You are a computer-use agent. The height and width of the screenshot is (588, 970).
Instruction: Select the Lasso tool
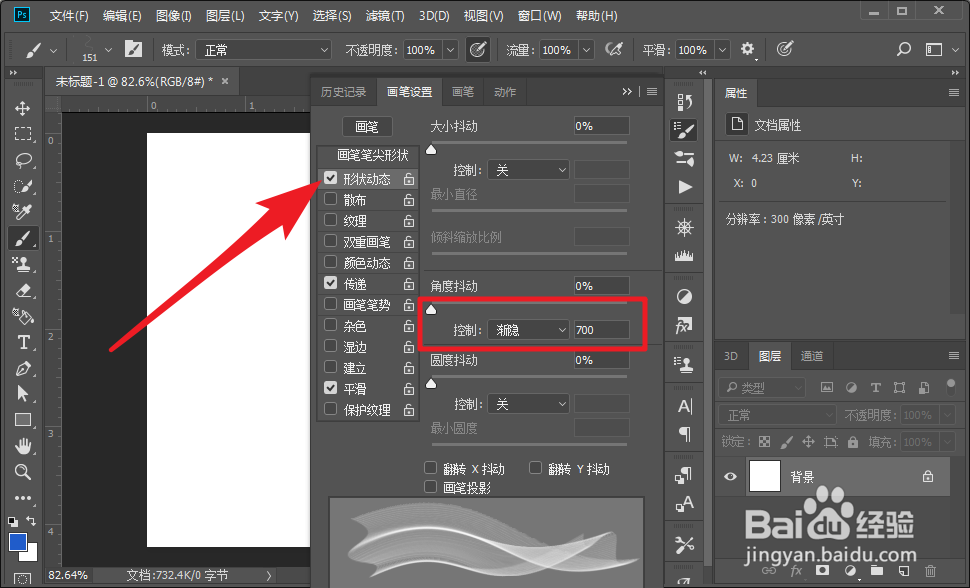(22, 160)
